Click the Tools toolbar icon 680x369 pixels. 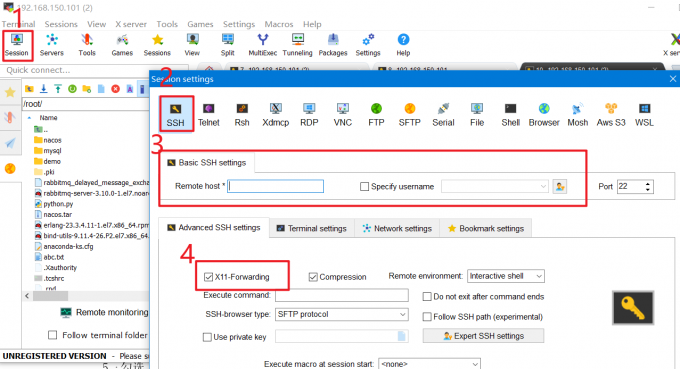[x=87, y=45]
